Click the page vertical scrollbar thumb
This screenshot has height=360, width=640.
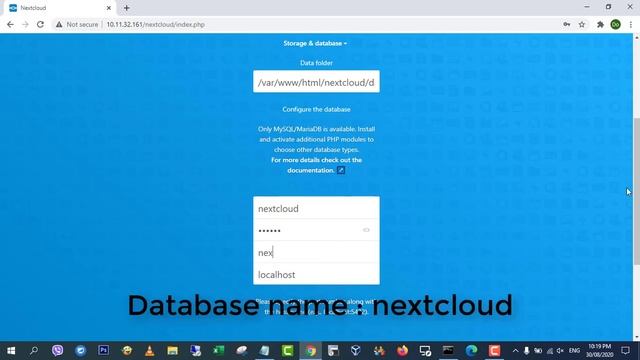point(636,191)
